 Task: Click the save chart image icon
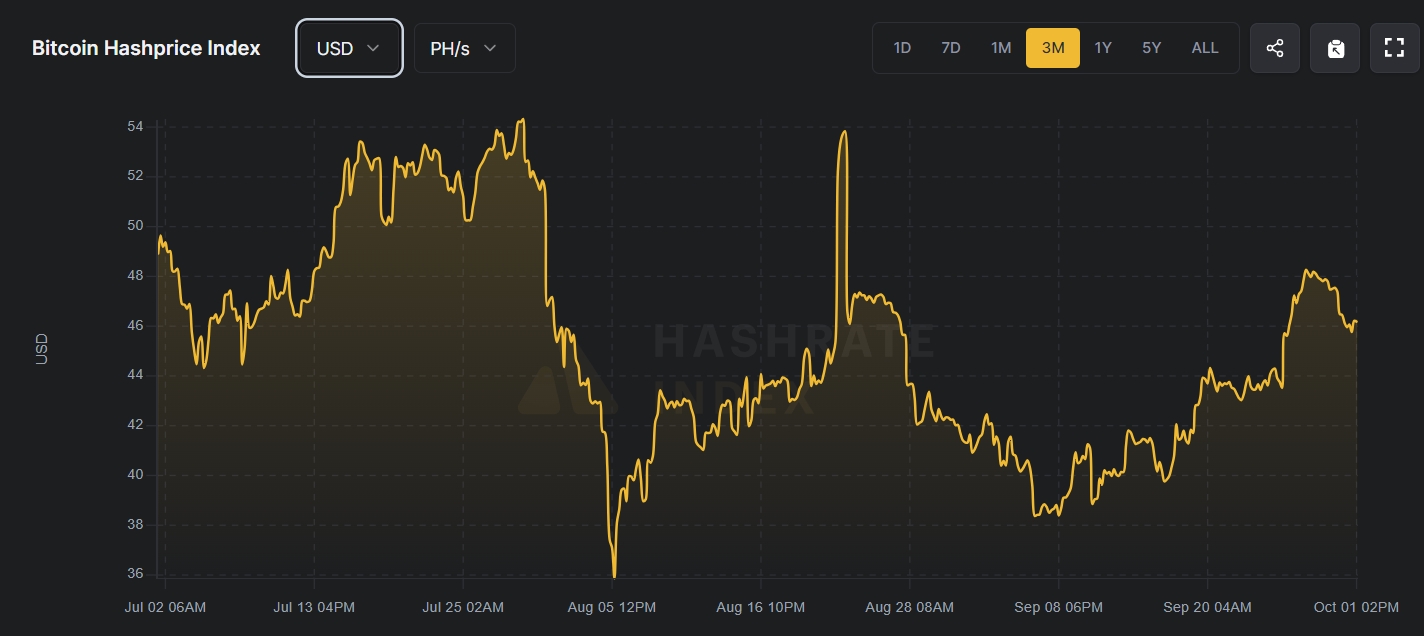[x=1335, y=48]
